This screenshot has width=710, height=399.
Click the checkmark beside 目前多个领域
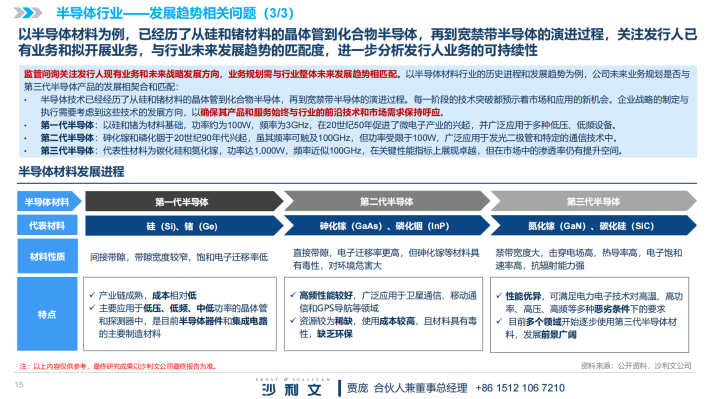pyautogui.click(x=499, y=322)
